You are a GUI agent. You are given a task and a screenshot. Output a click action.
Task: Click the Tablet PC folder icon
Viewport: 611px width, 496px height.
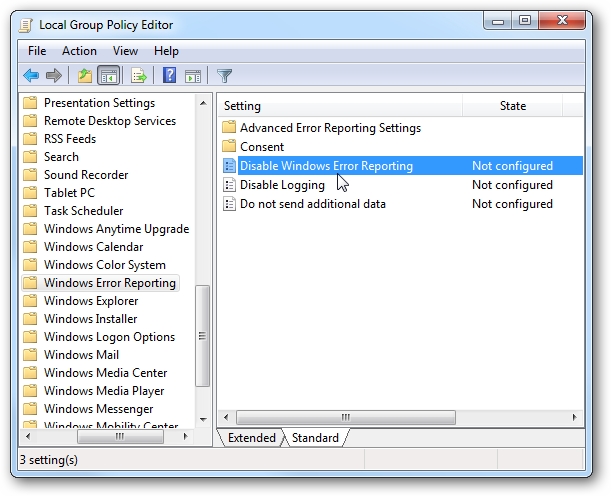coord(30,192)
